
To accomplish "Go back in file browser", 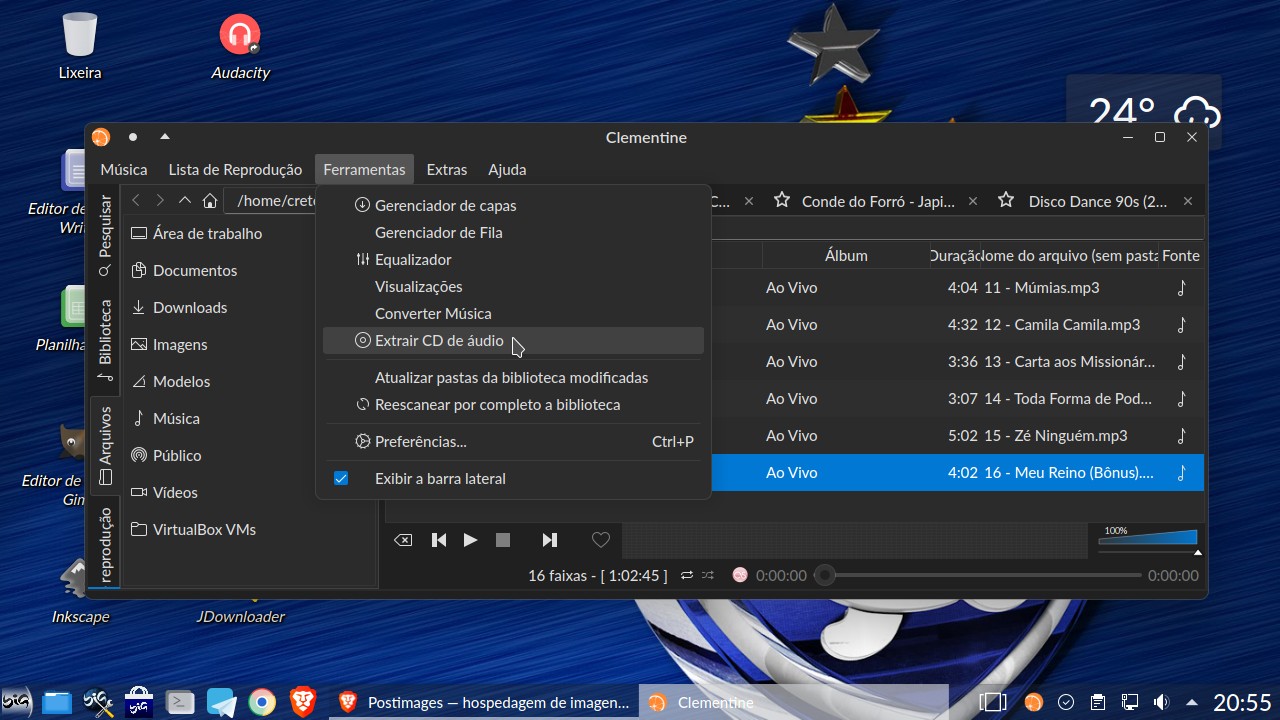I will [136, 201].
